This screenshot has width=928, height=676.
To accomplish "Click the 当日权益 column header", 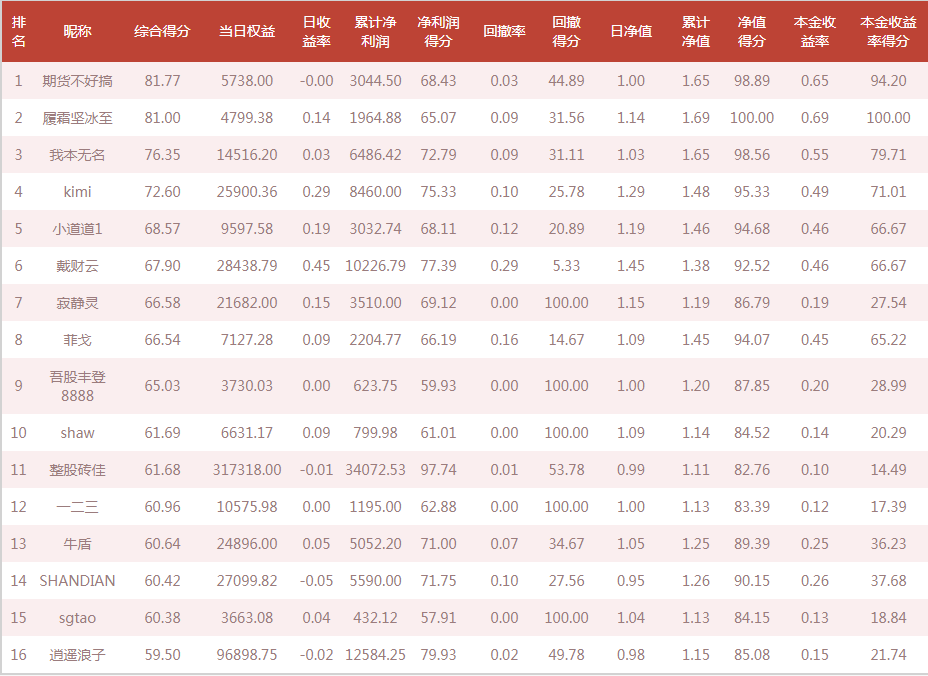I will 247,31.
